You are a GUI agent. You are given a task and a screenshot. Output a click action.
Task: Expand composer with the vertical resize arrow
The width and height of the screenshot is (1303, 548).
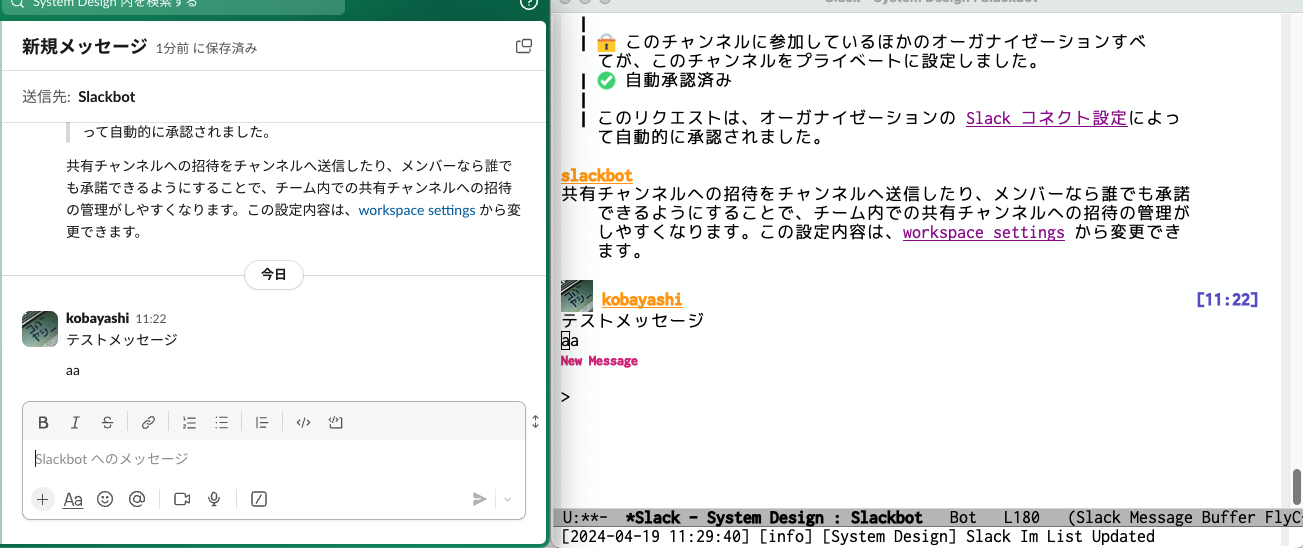click(536, 422)
